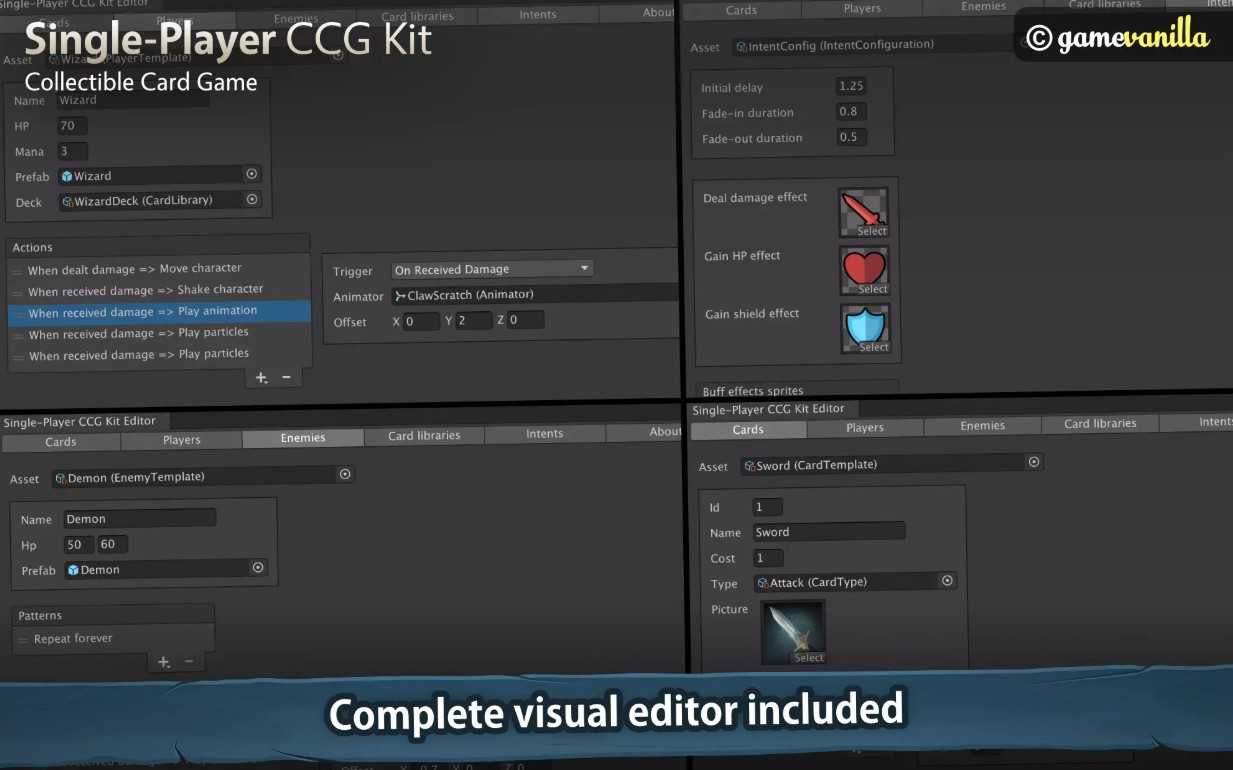
Task: Edit enemy Name field Demon
Action: [x=140, y=518]
